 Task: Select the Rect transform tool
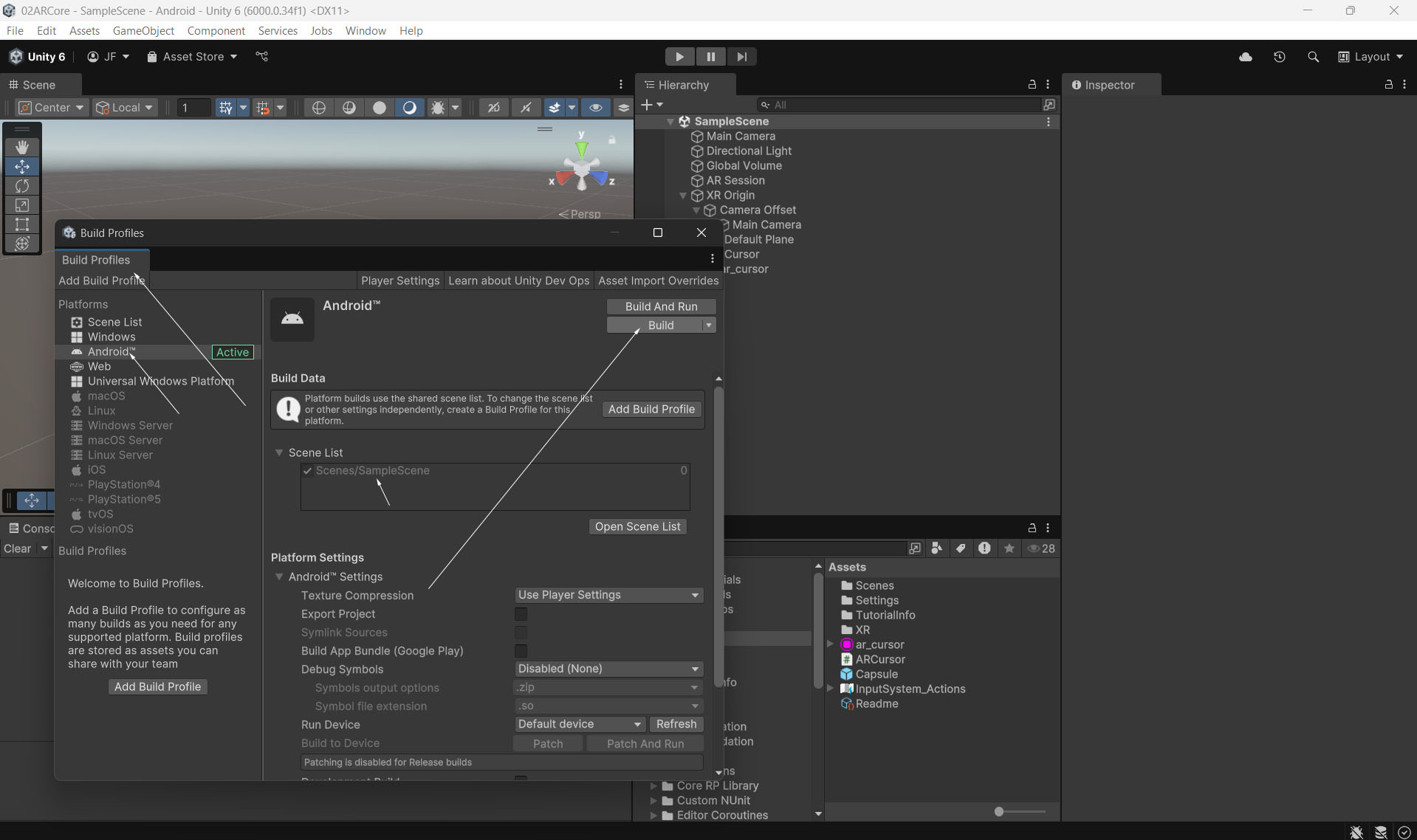click(22, 224)
